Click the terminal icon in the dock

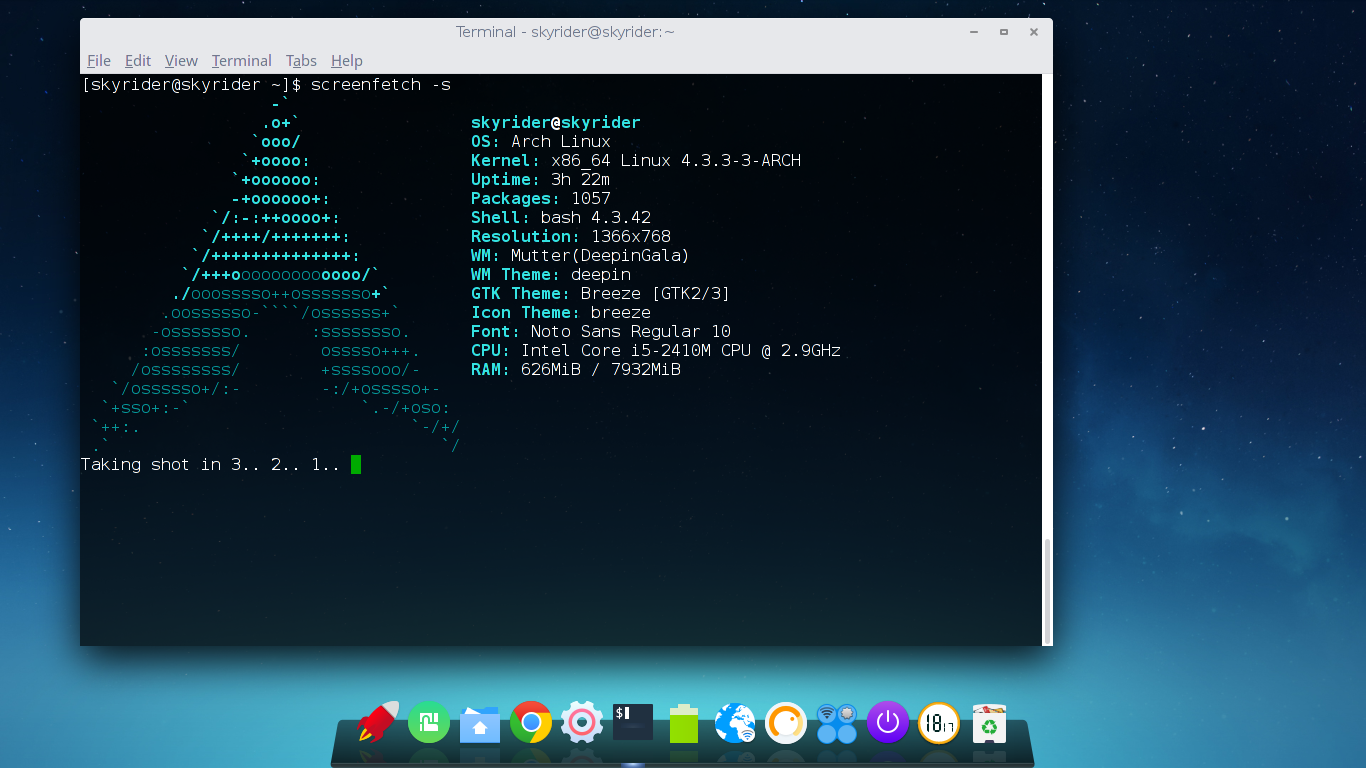point(633,722)
